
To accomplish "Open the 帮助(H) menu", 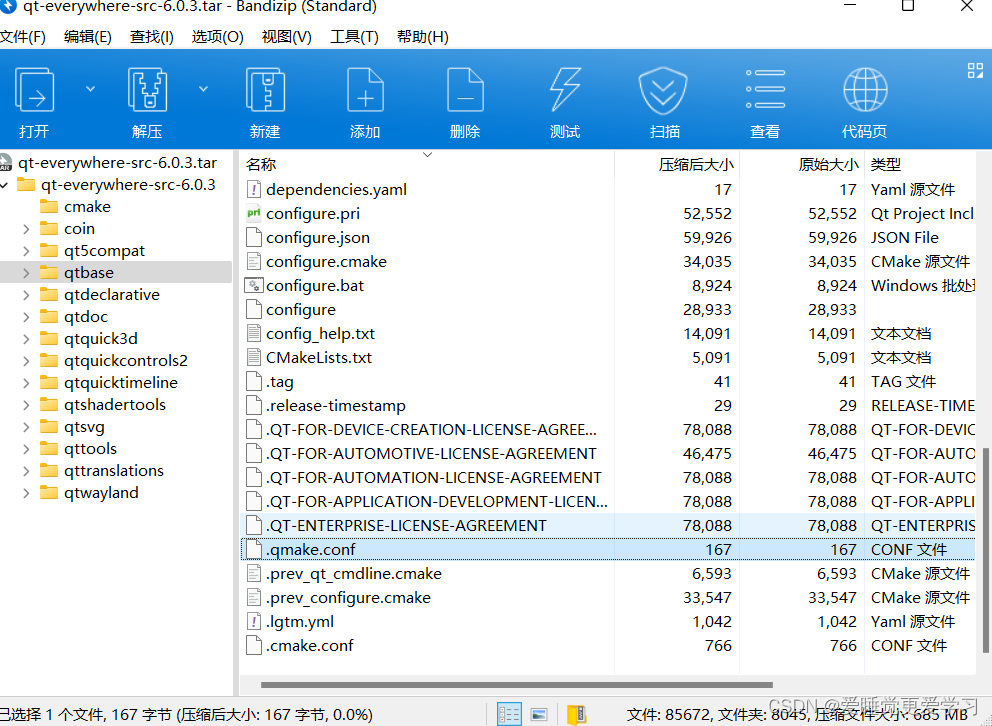I will [423, 37].
